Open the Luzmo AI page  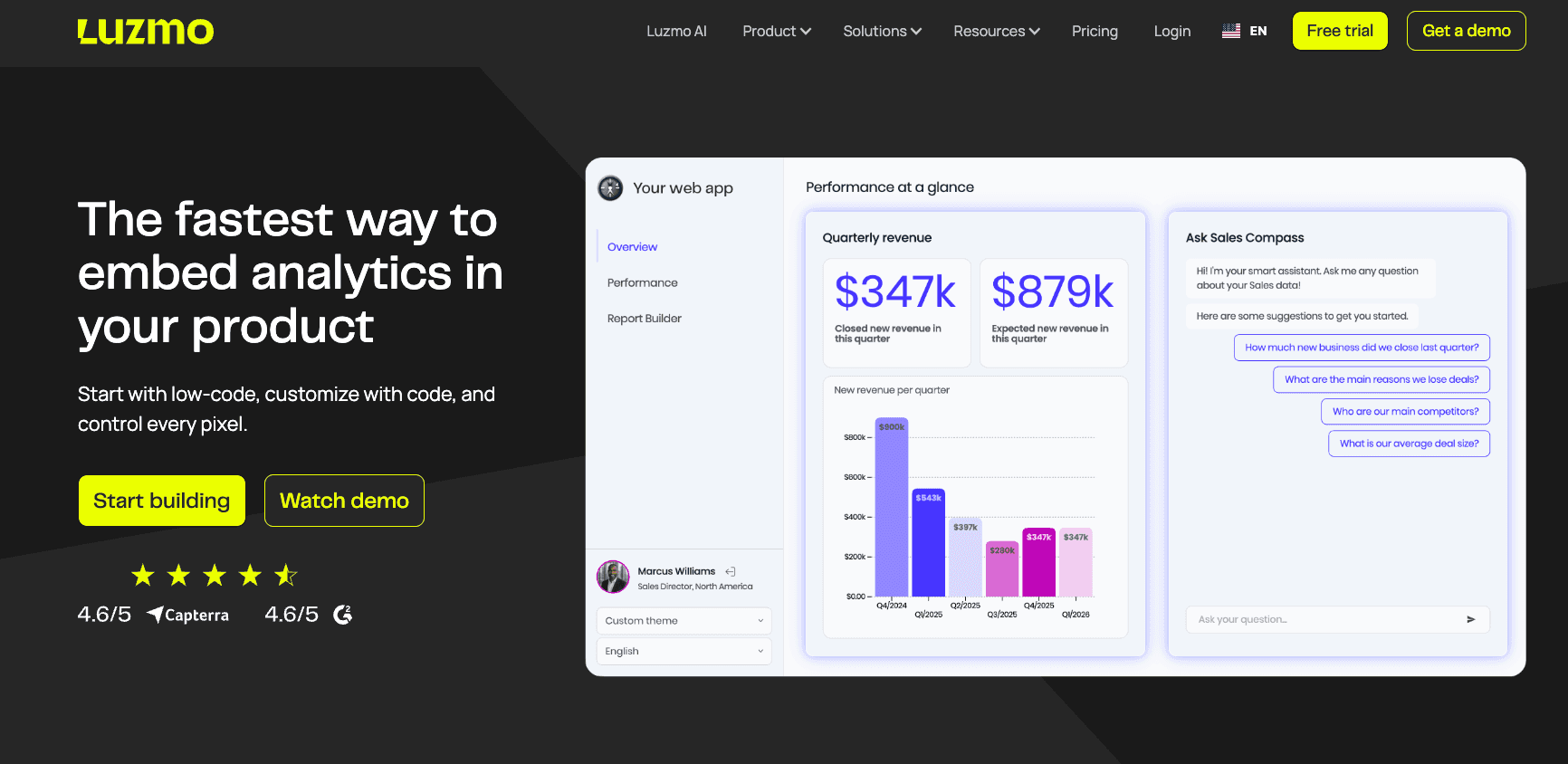click(x=676, y=31)
